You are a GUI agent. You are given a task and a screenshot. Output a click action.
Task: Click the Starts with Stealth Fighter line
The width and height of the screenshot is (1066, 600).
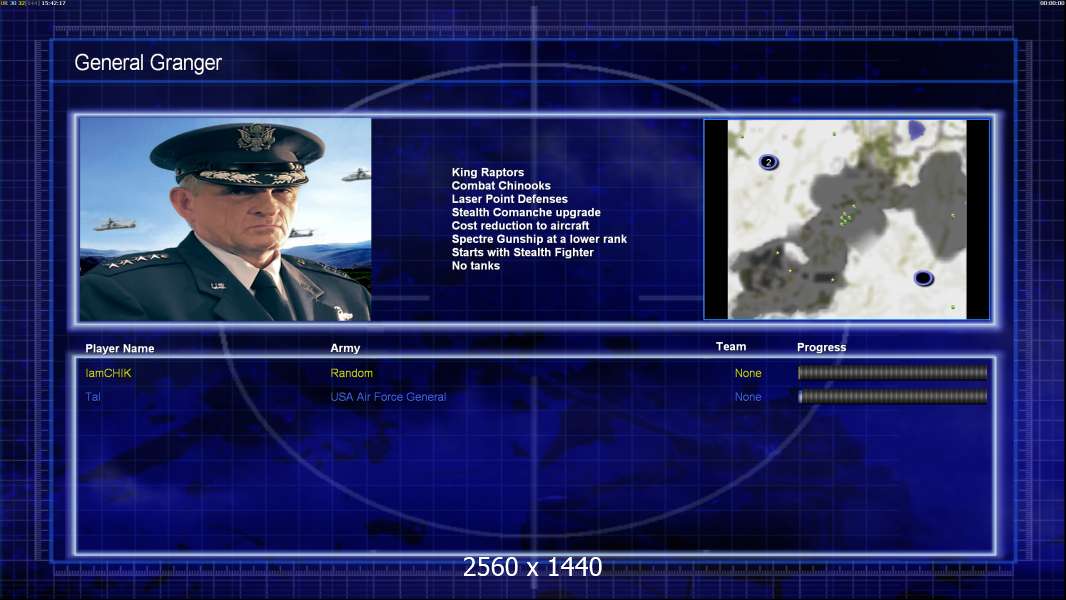tap(522, 252)
